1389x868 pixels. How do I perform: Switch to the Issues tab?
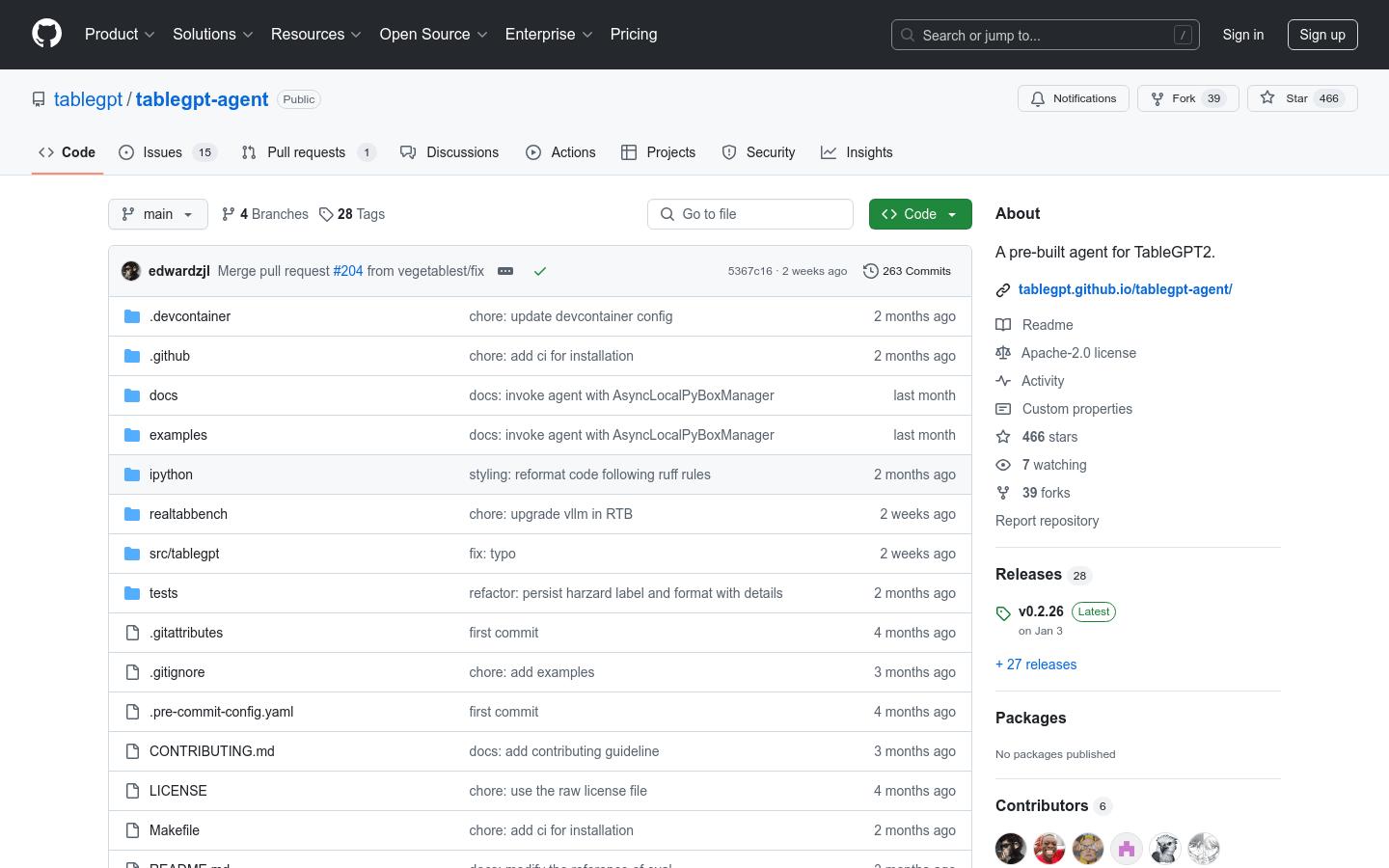(x=162, y=152)
